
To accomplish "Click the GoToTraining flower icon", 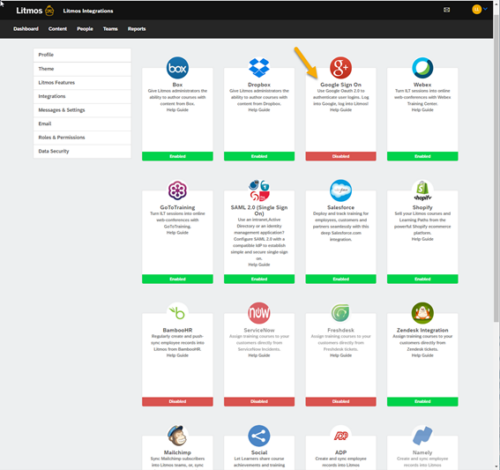I will 177,190.
